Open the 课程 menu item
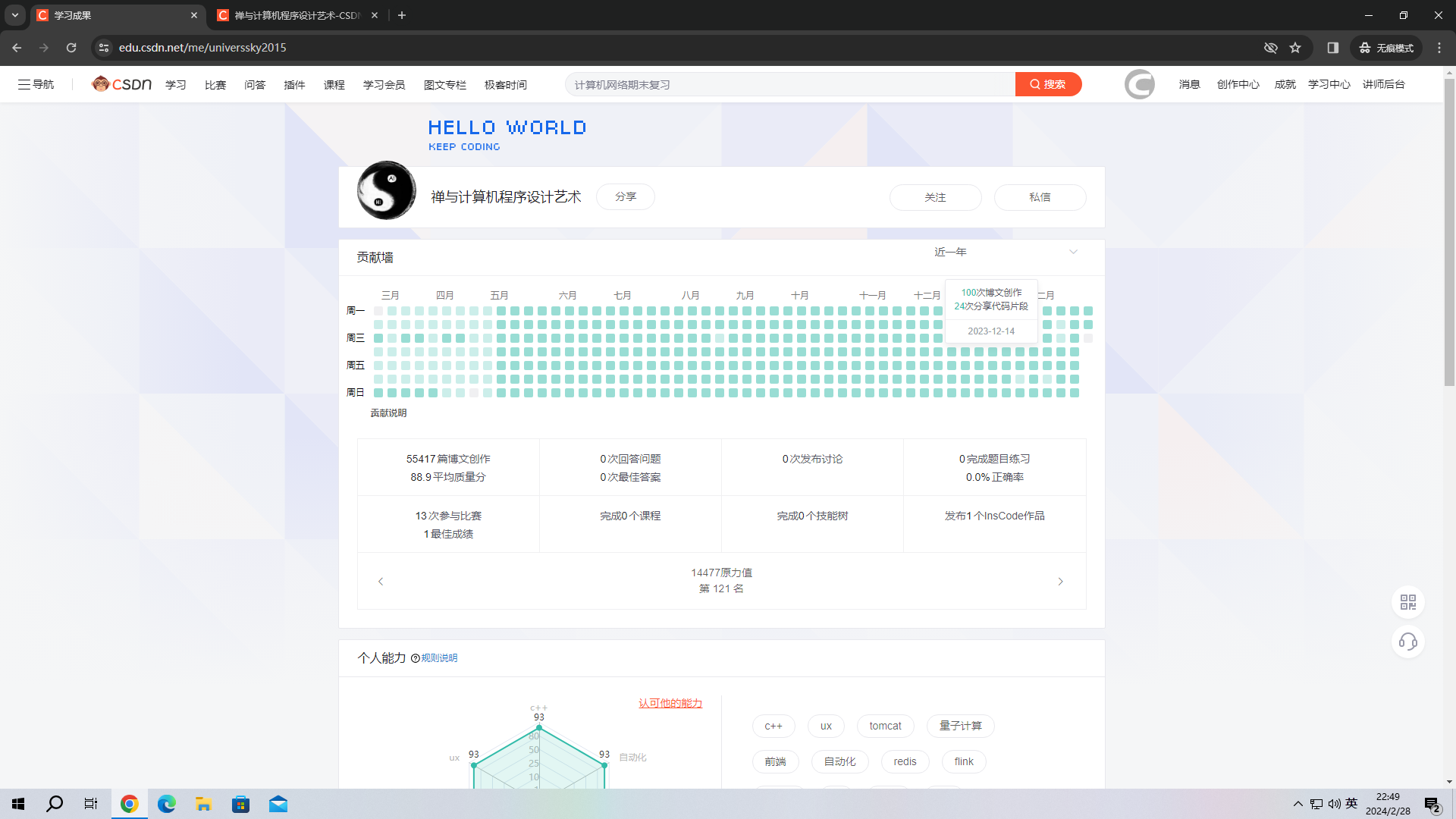Image resolution: width=1456 pixels, height=819 pixels. coord(334,85)
